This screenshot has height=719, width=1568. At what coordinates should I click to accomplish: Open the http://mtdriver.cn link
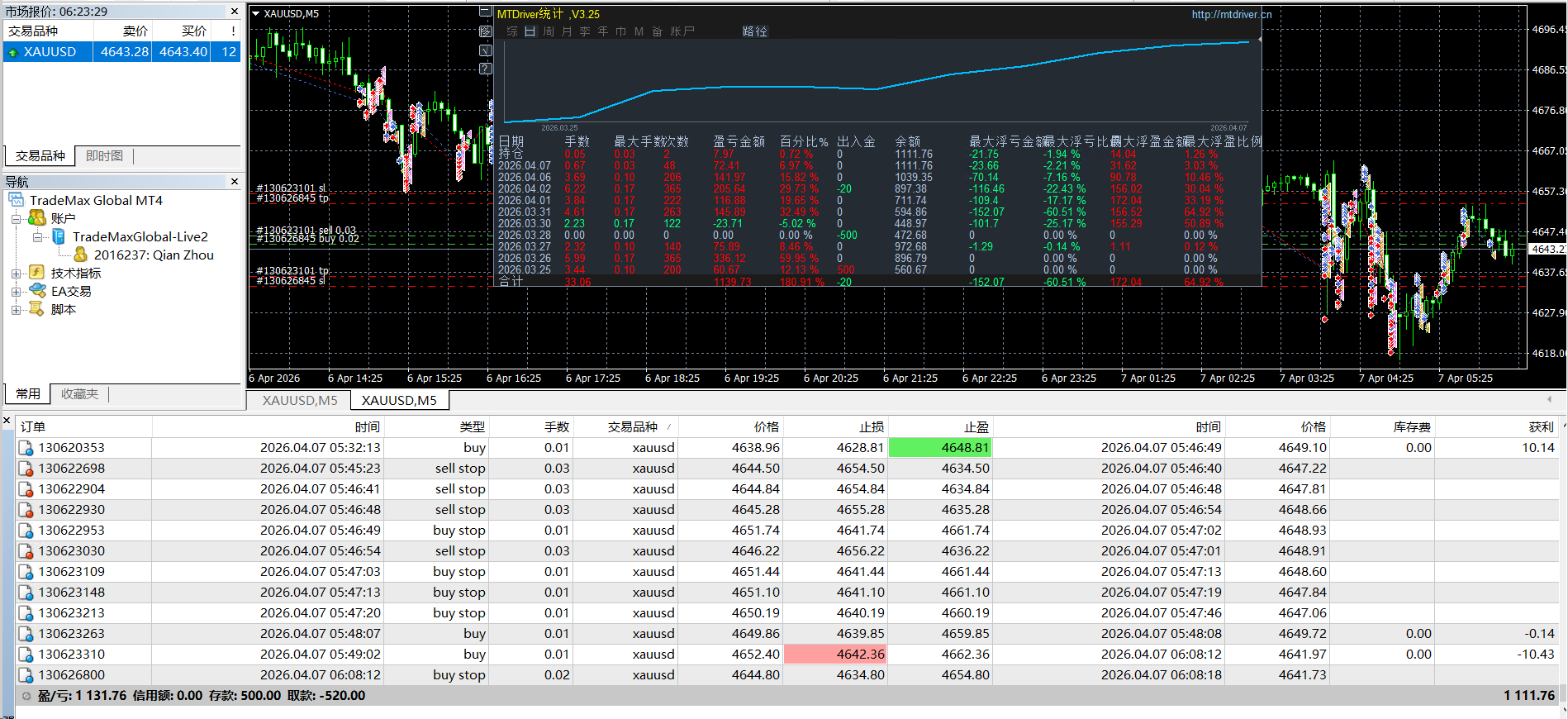coord(1231,14)
